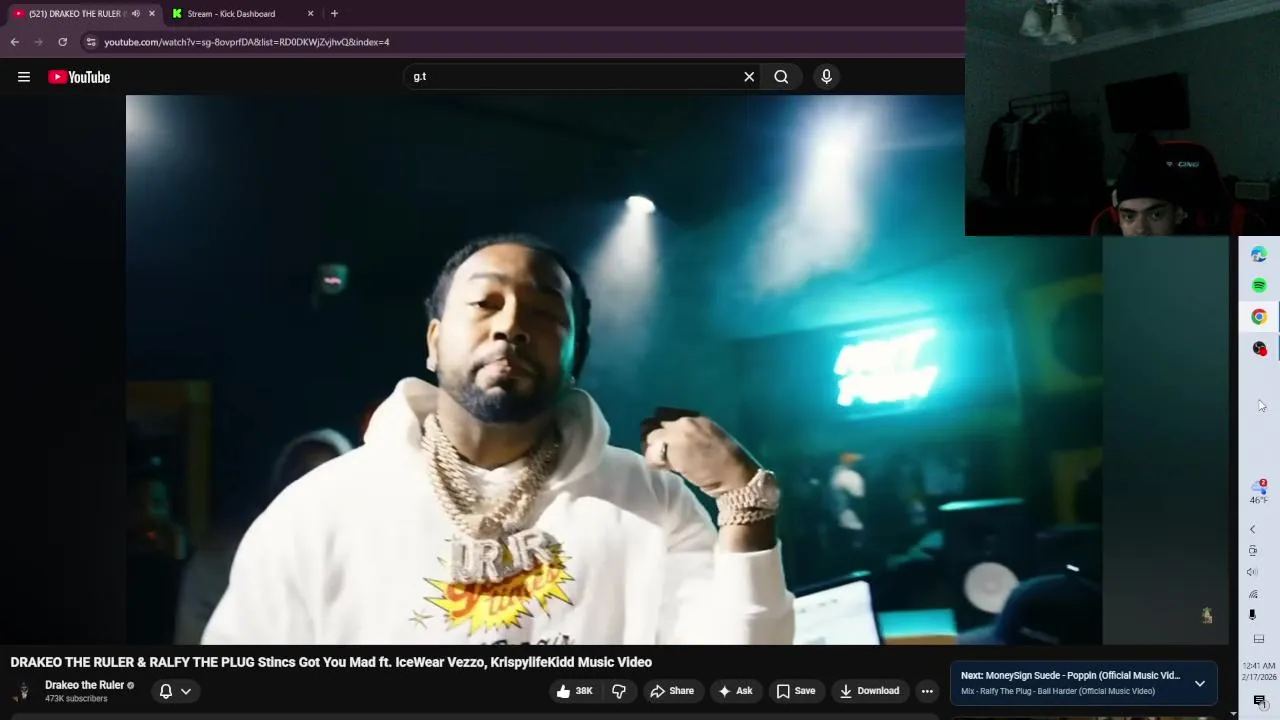
Task: Mute the YouTube tab via speaker icon
Action: [136, 14]
